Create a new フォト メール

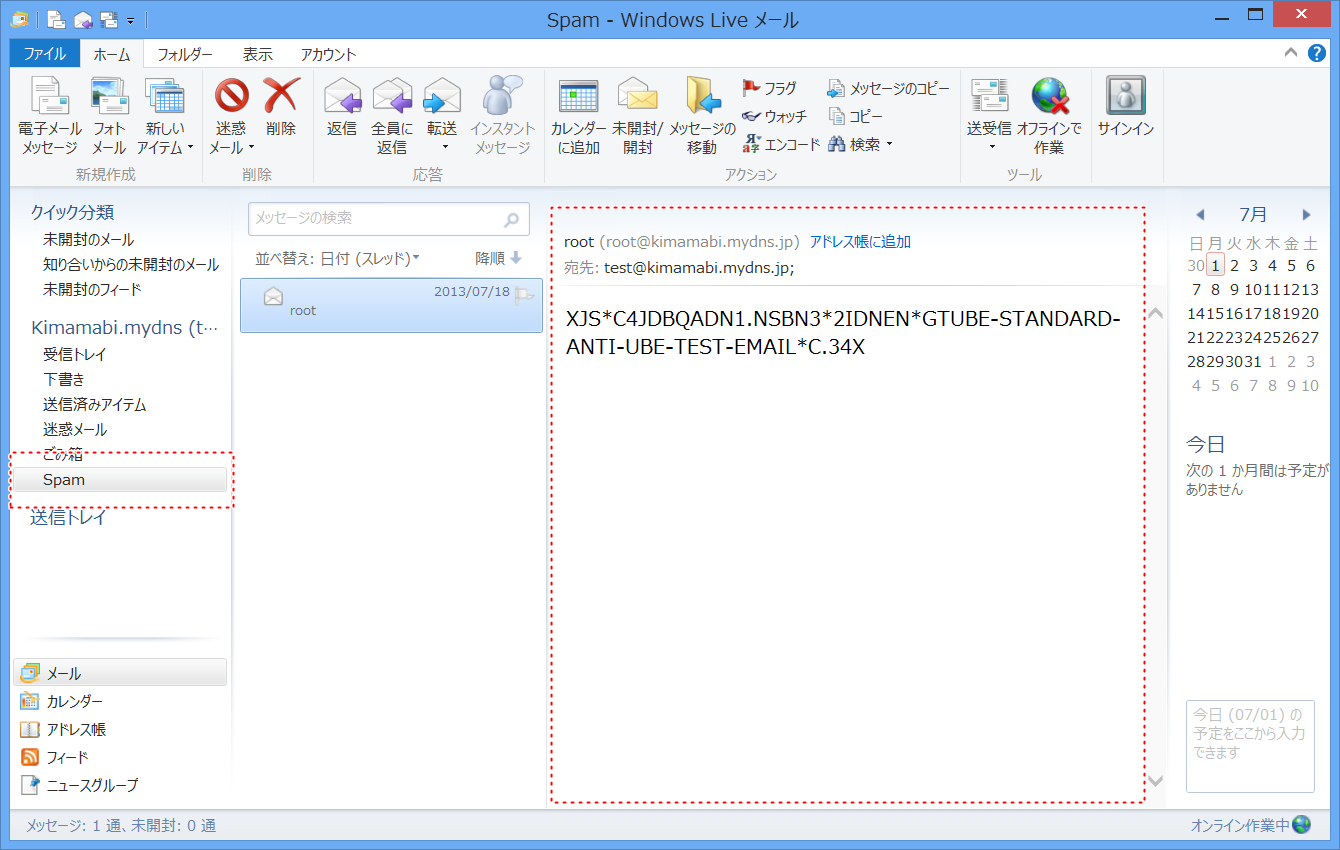coord(109,118)
